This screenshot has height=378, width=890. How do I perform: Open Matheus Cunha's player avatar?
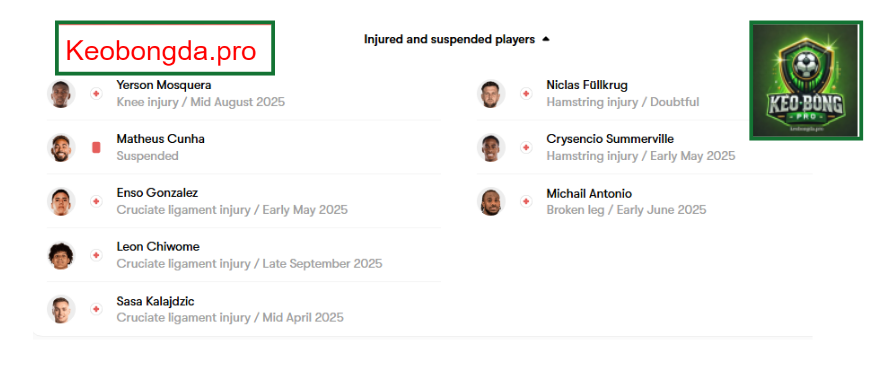pos(61,148)
